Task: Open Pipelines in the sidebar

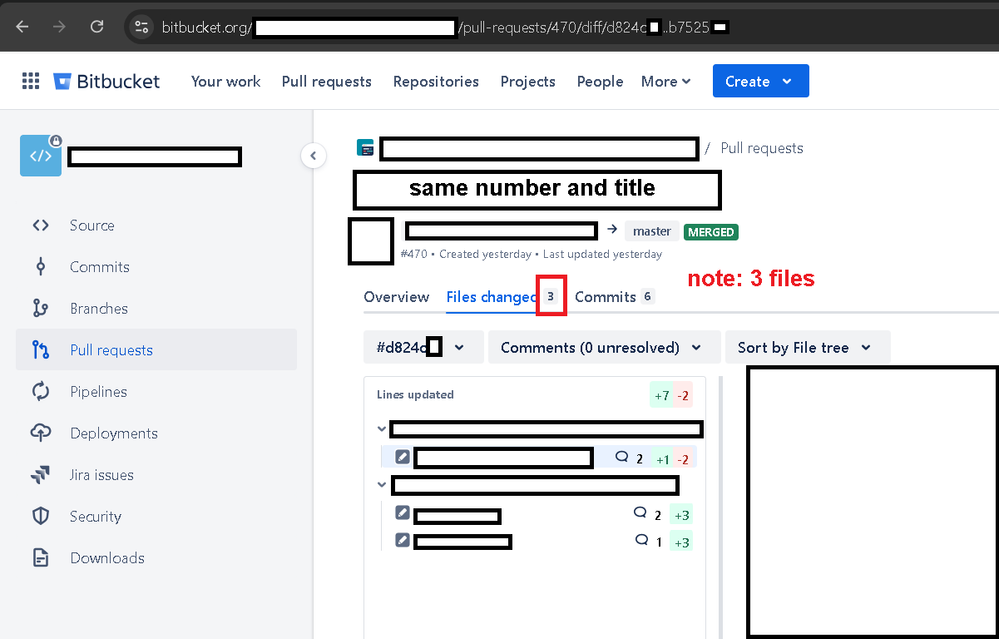Action: [156, 392]
